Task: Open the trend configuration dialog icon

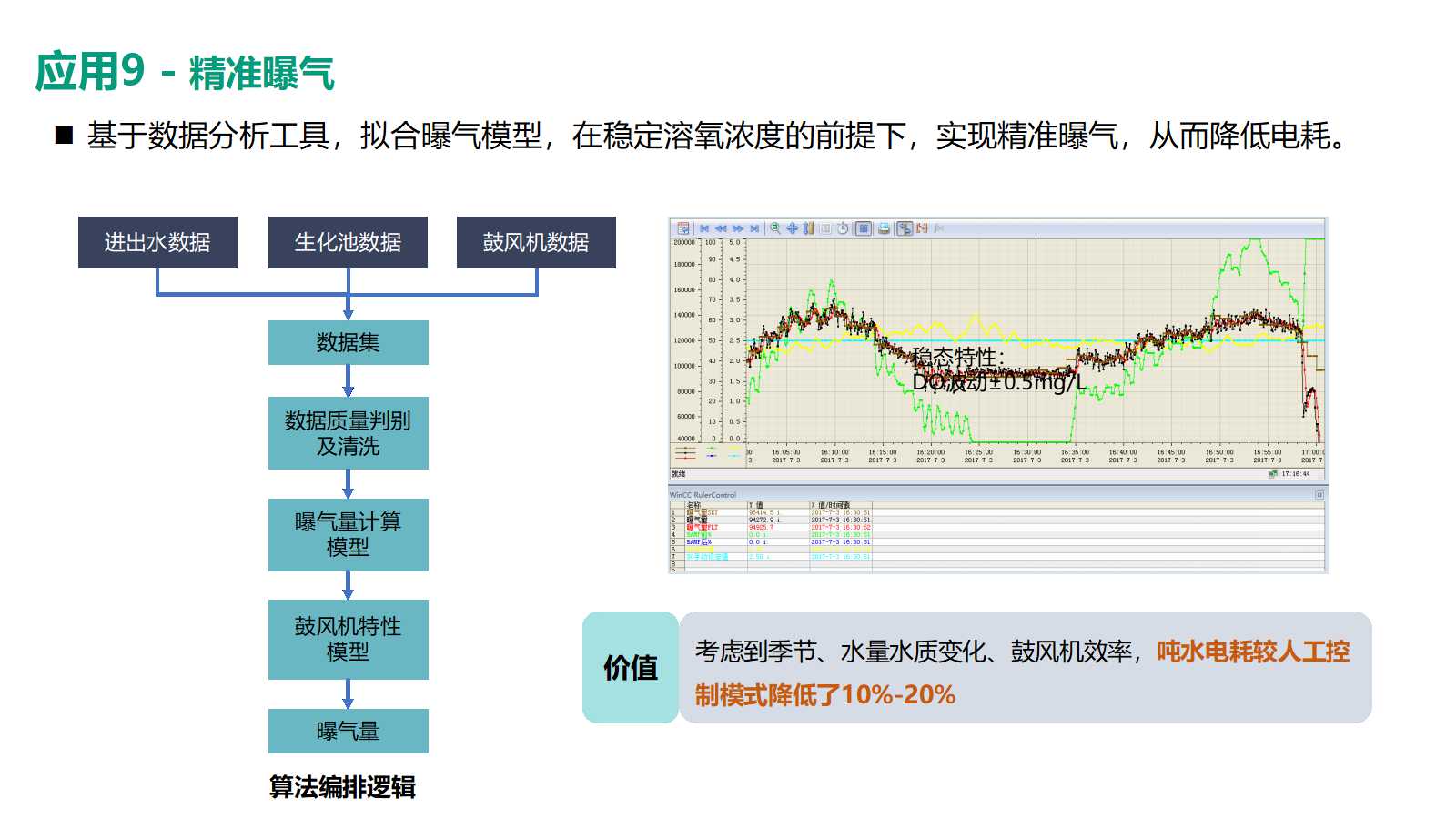Action: point(682,228)
